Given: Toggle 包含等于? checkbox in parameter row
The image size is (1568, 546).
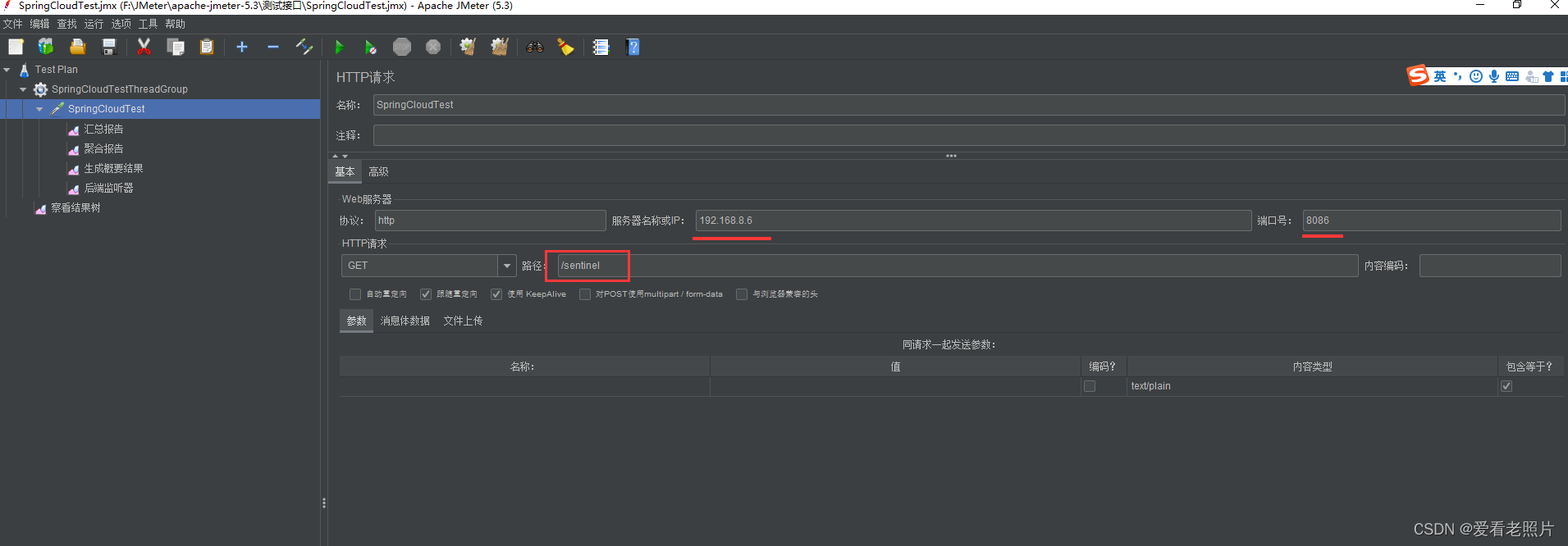Looking at the screenshot, I should pos(1506,386).
